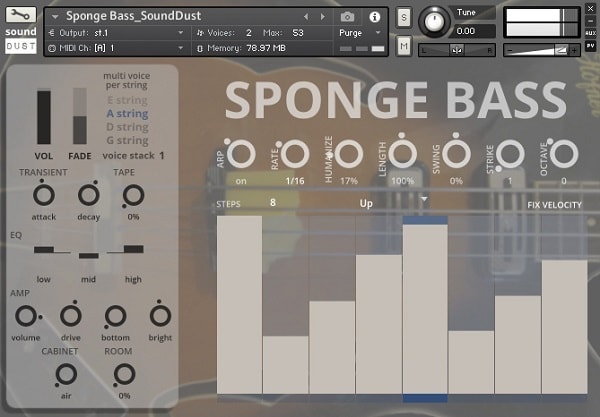Click the LENGTH knob
The height and width of the screenshot is (417, 600).
[x=403, y=153]
